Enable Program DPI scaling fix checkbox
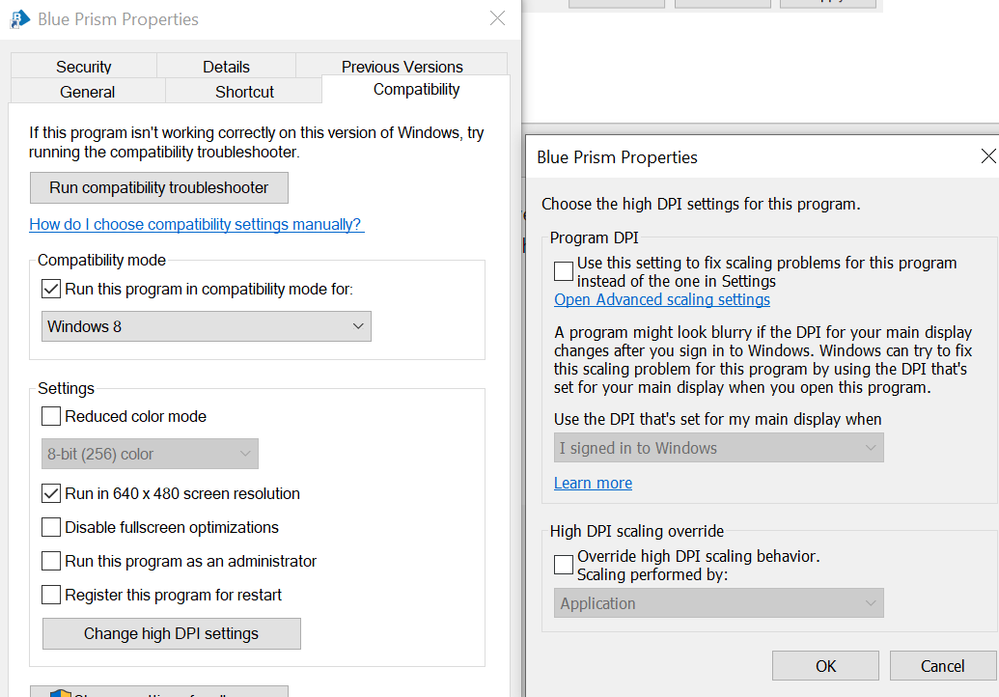Screen dimensions: 999x697 click(x=564, y=272)
